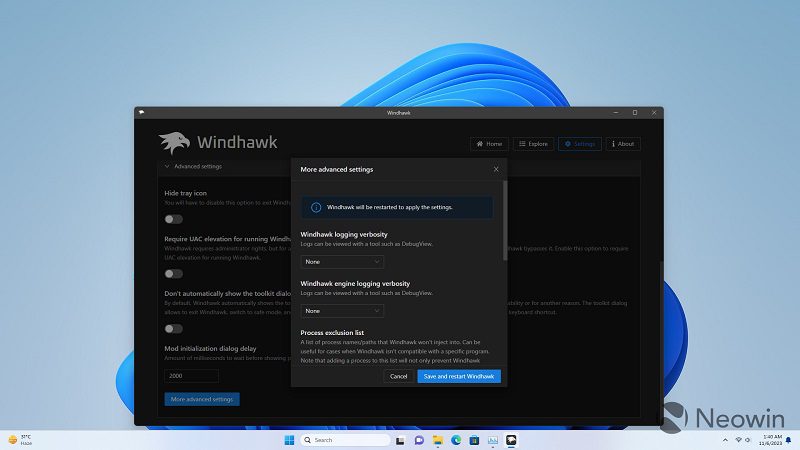Screen dimensions: 800x450
Task: Click the Windhawk eagle logo
Action: click(174, 143)
